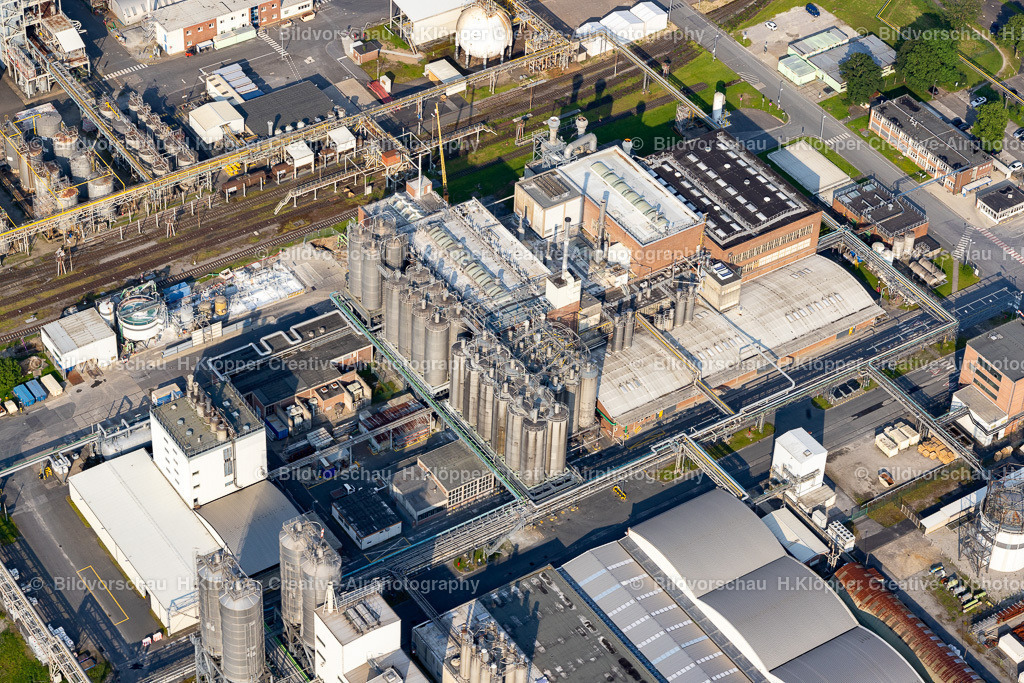Click the parking lot with cars at top right
1024x683 pixels.
coord(790,28)
